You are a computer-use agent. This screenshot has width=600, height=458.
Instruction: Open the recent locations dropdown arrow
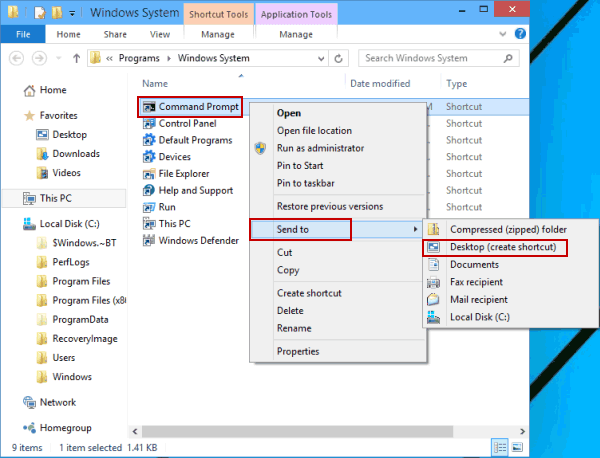pos(59,58)
